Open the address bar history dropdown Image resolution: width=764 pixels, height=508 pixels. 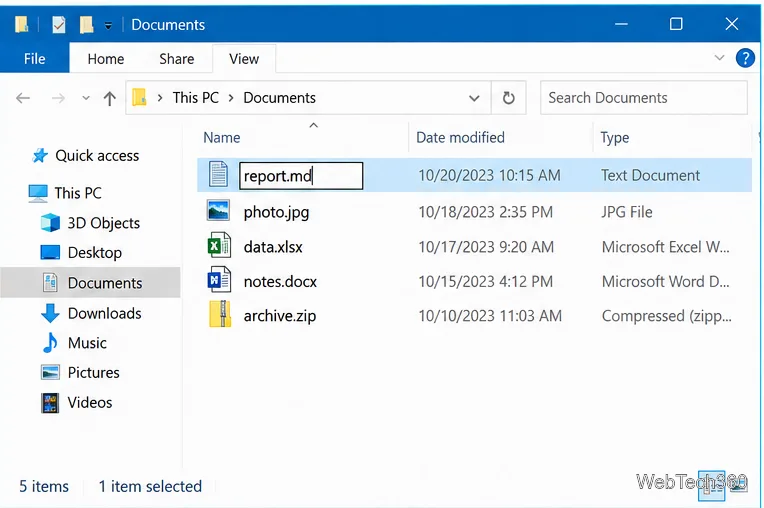click(474, 98)
